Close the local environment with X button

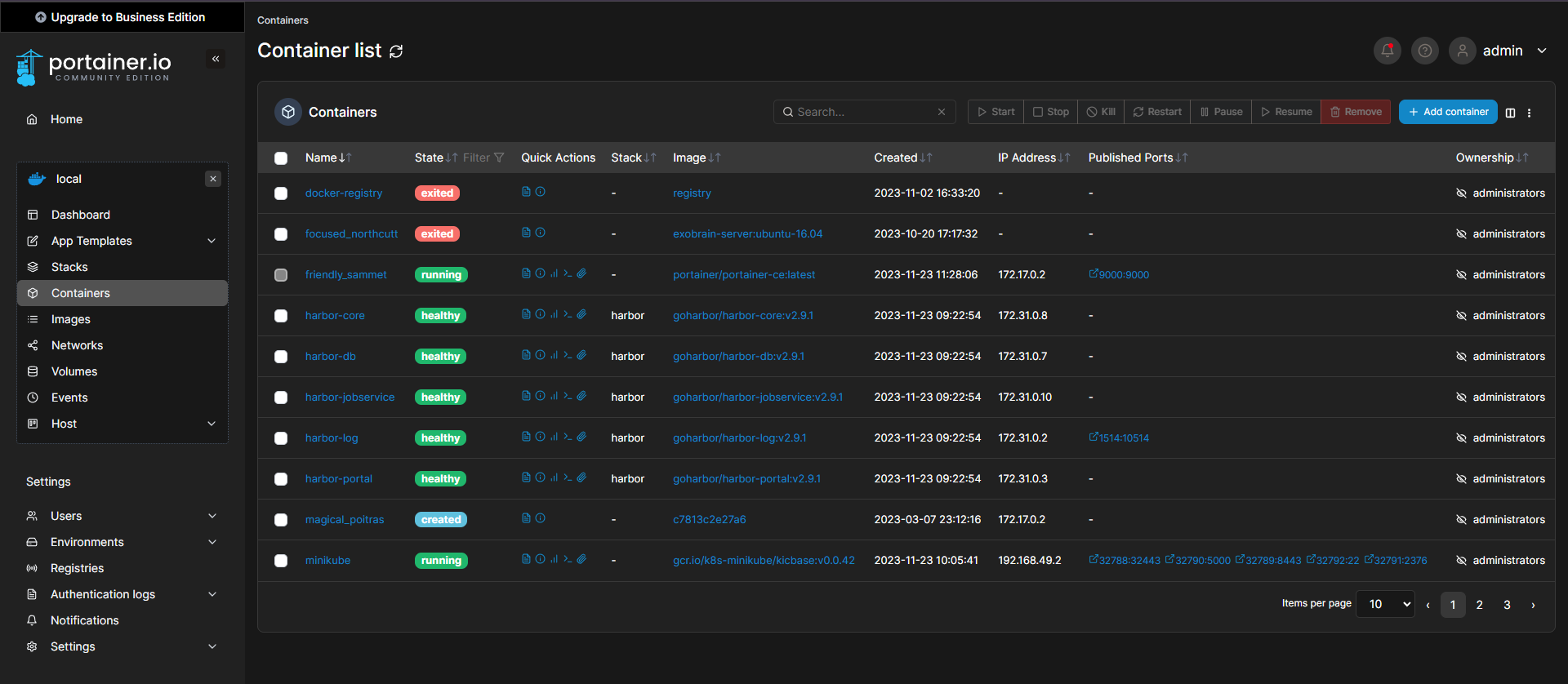[213, 179]
